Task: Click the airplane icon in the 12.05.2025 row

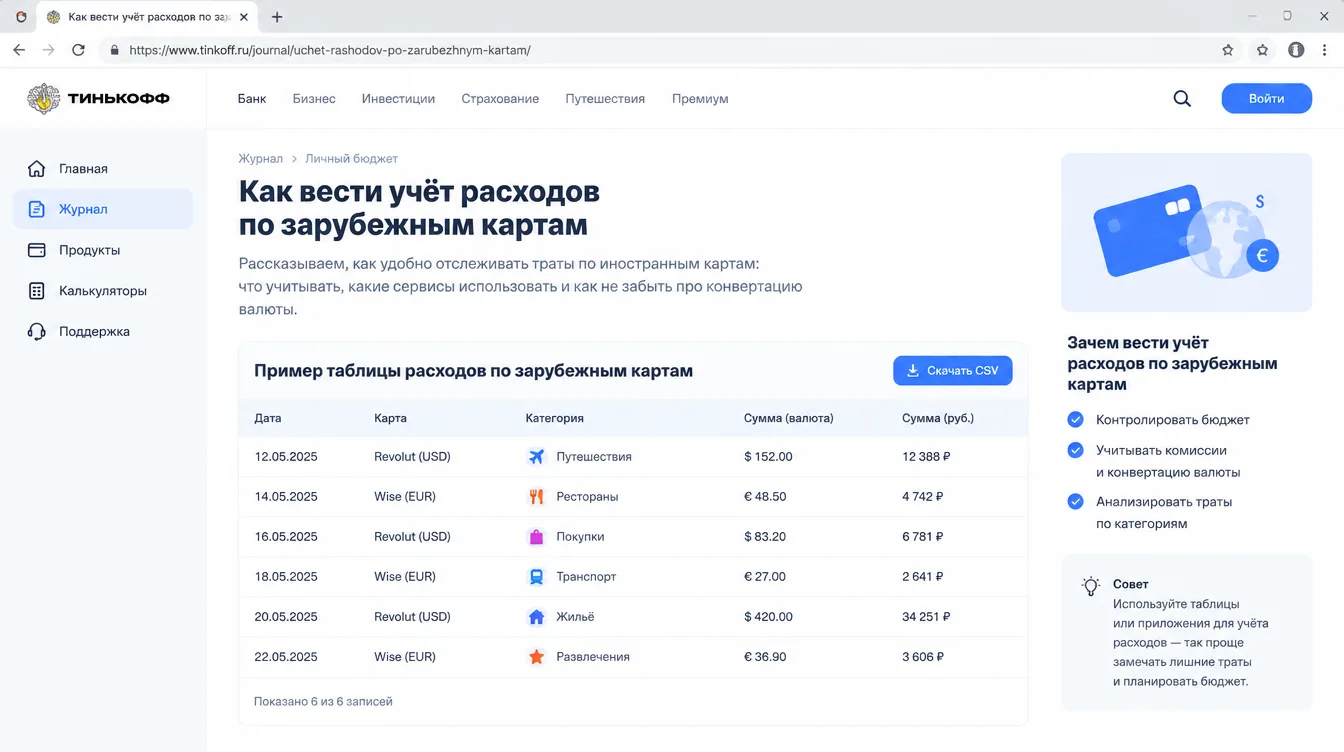Action: (x=537, y=457)
